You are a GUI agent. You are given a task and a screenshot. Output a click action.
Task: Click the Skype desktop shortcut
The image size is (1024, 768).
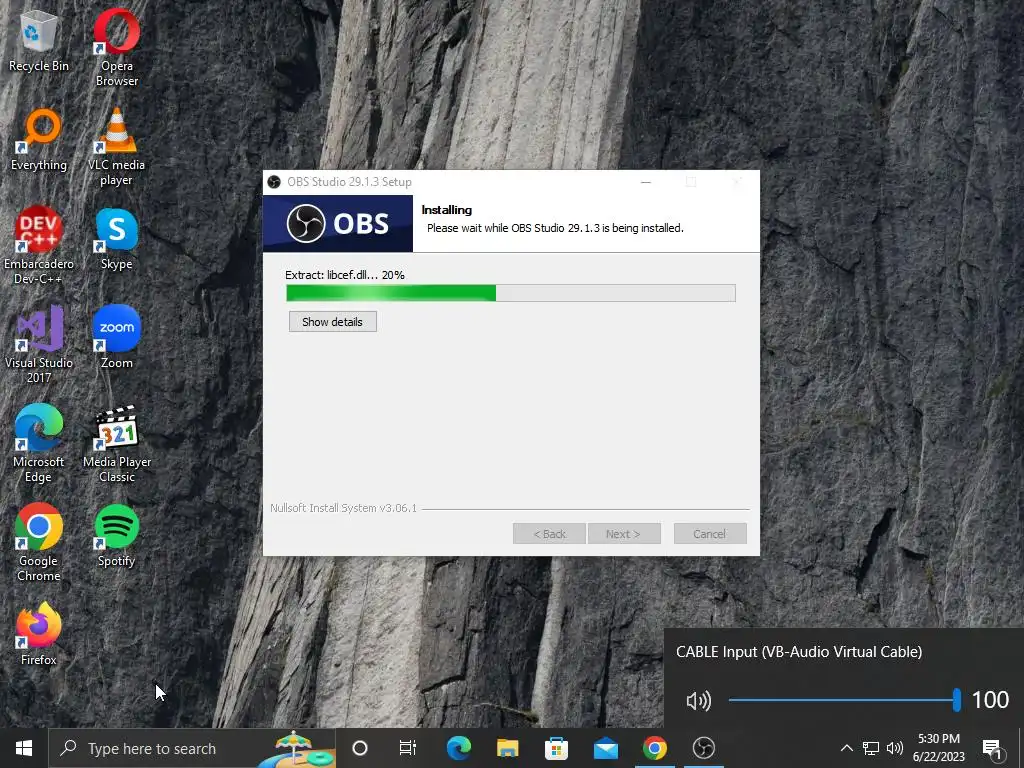[116, 239]
